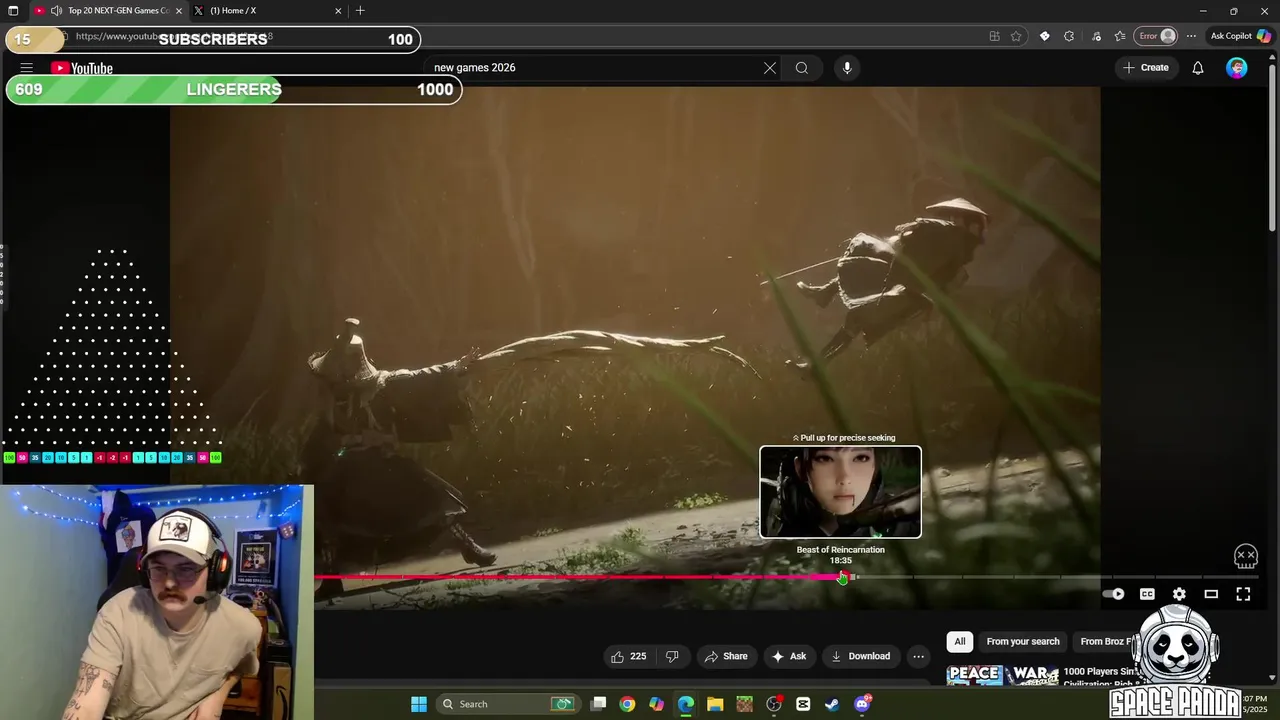Image resolution: width=1280 pixels, height=720 pixels.
Task: Submit the YouTube search magnifier button
Action: point(802,68)
